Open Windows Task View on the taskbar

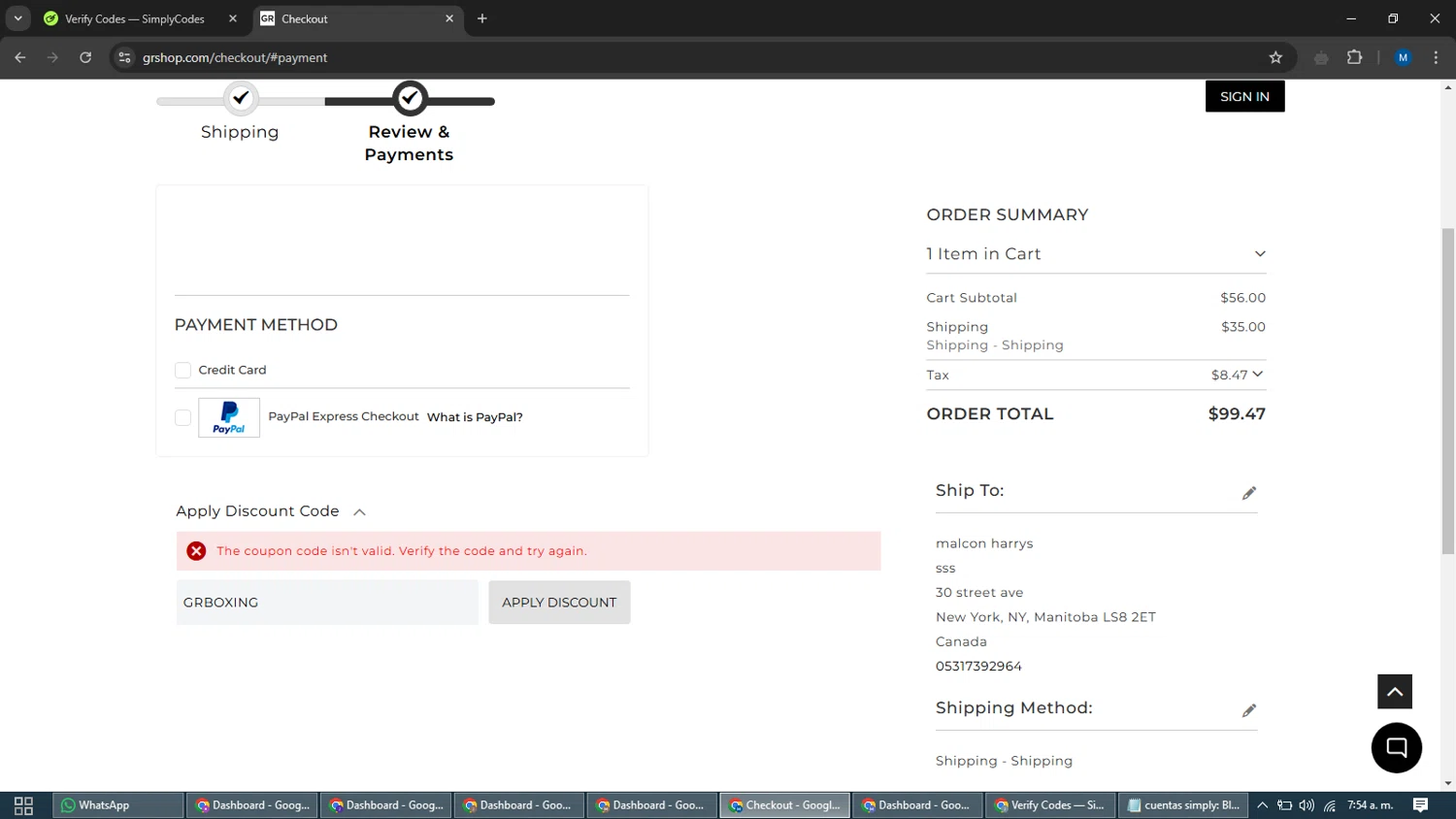(x=23, y=805)
